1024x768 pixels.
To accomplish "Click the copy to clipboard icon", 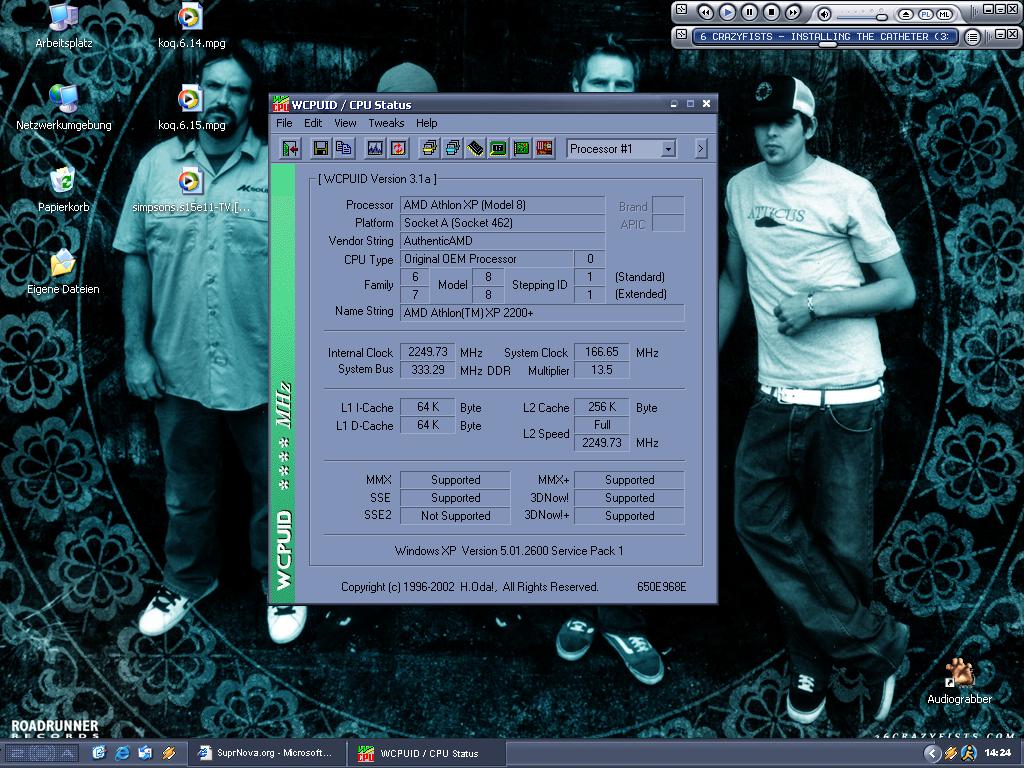I will (344, 148).
